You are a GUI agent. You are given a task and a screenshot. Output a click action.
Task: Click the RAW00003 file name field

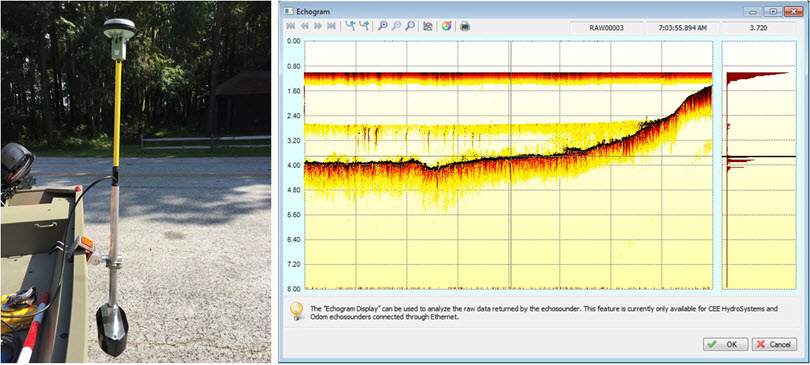click(x=606, y=28)
